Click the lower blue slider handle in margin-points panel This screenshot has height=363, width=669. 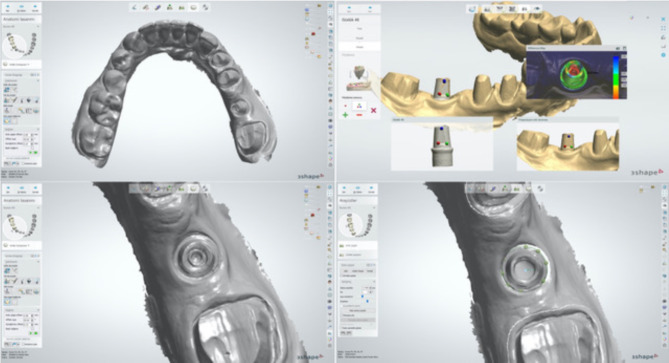click(367, 301)
